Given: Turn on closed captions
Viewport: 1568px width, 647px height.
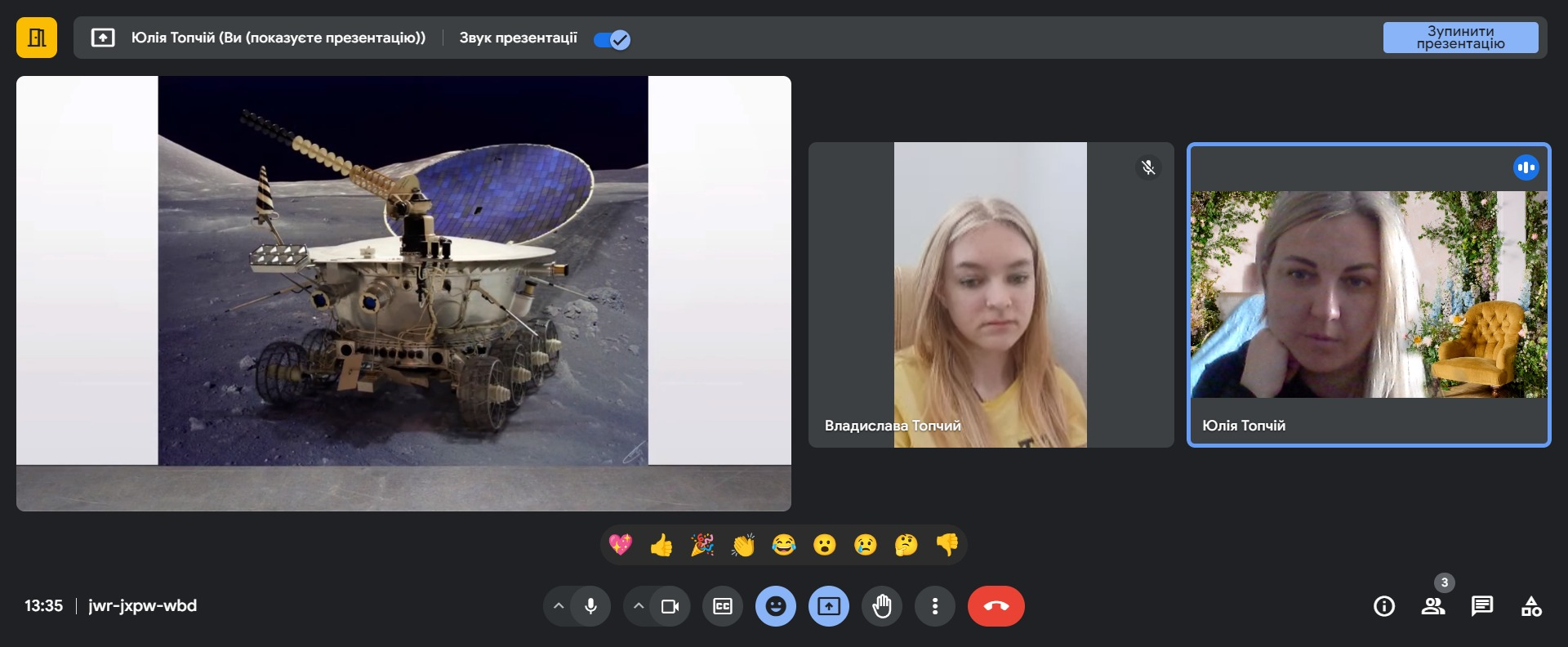Looking at the screenshot, I should (x=723, y=606).
